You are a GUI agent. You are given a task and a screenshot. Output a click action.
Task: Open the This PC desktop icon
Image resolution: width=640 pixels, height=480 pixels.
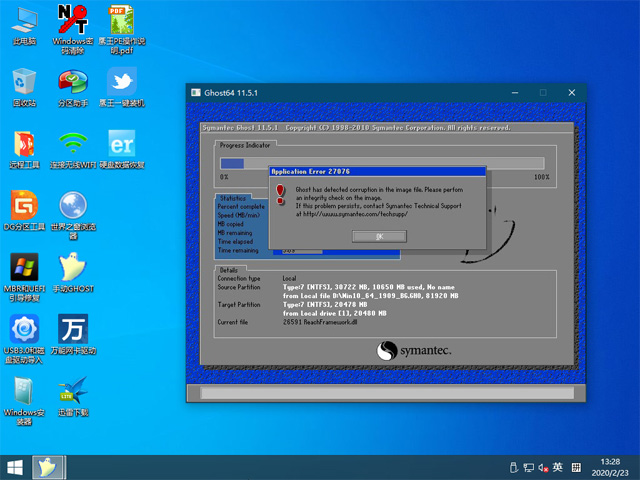click(24, 26)
